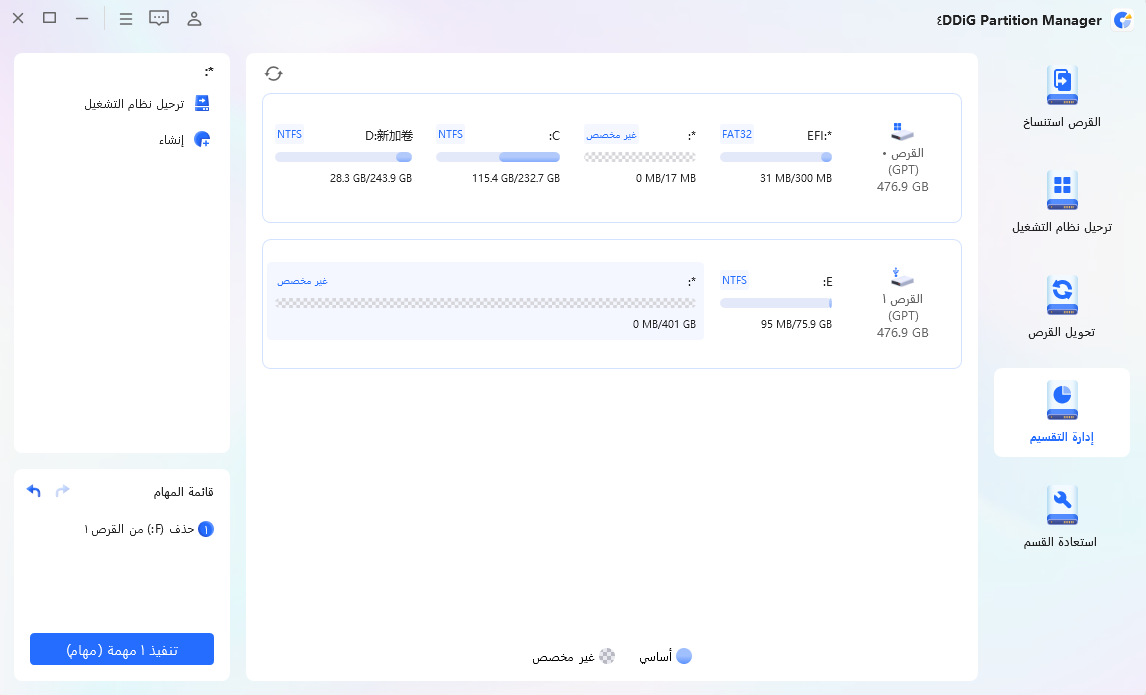The image size is (1146, 695).
Task: Select the EFI FAT32 partition
Action: coord(776,157)
